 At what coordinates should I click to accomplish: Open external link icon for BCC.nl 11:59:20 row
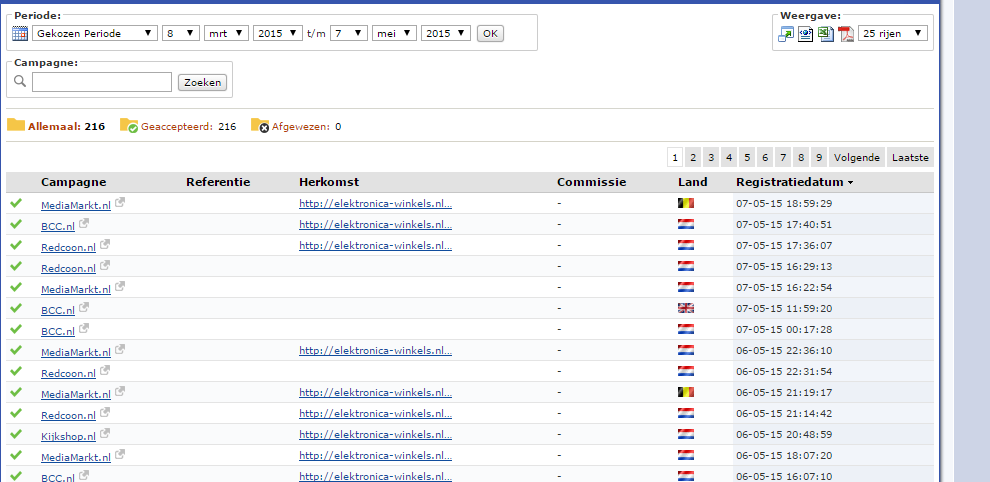pyautogui.click(x=84, y=308)
